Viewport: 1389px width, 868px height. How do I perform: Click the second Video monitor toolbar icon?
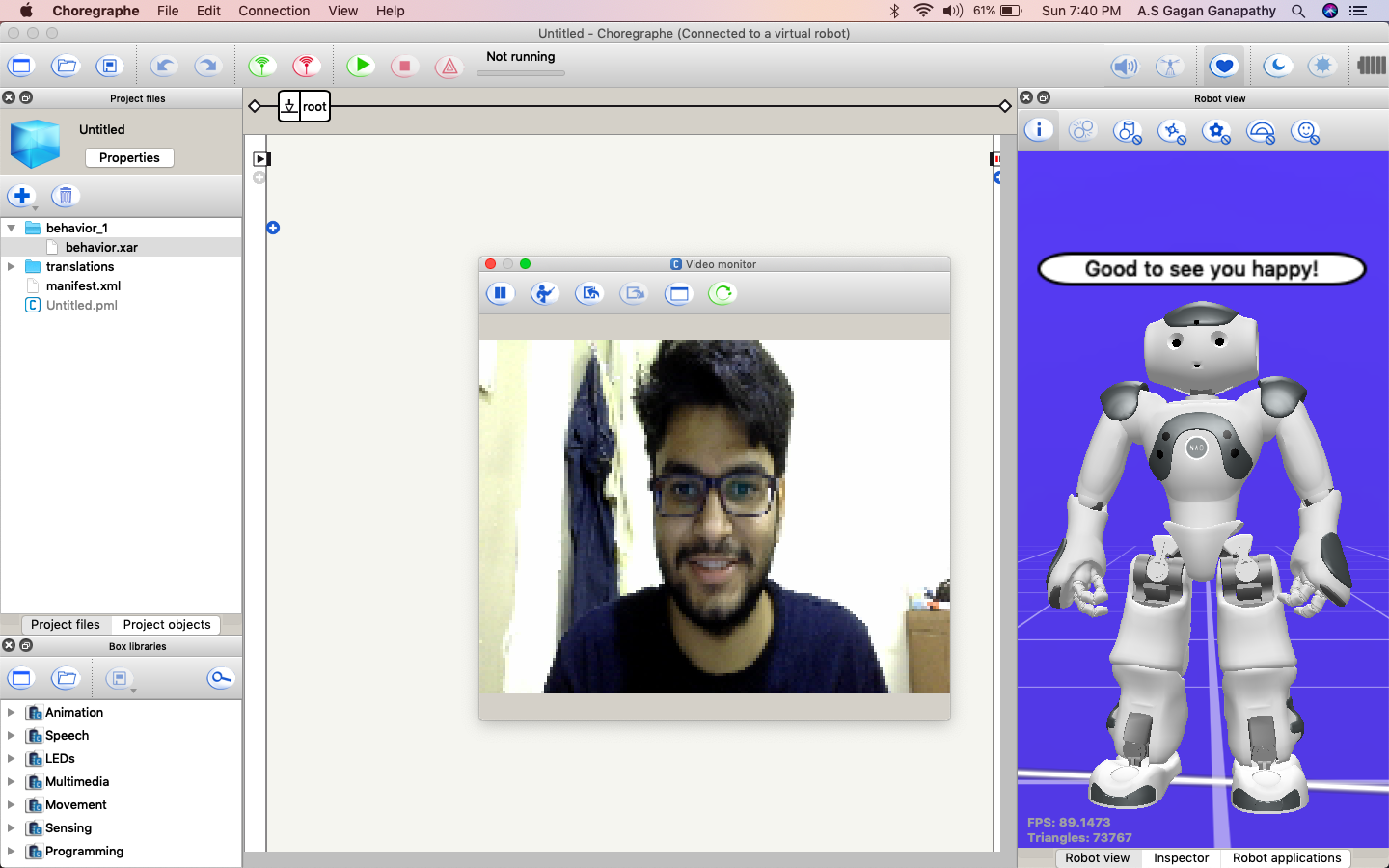[545, 293]
